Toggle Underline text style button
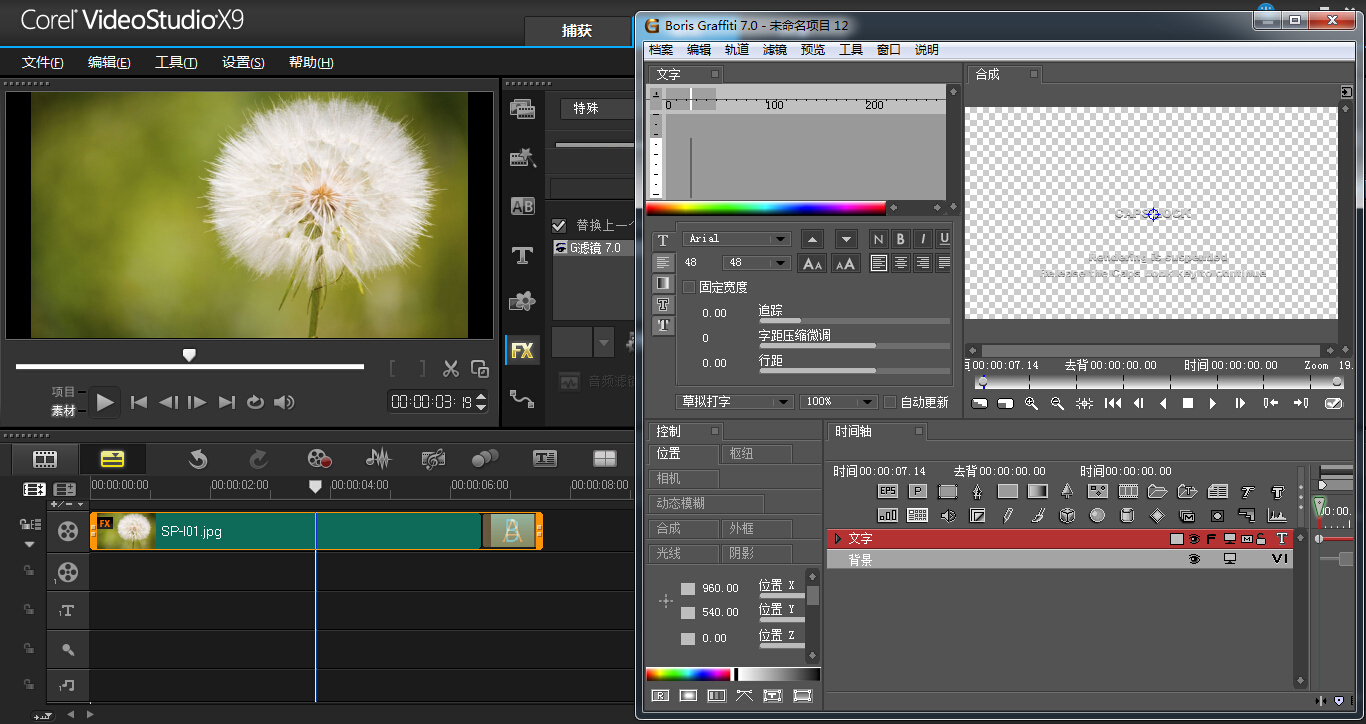 click(x=943, y=239)
